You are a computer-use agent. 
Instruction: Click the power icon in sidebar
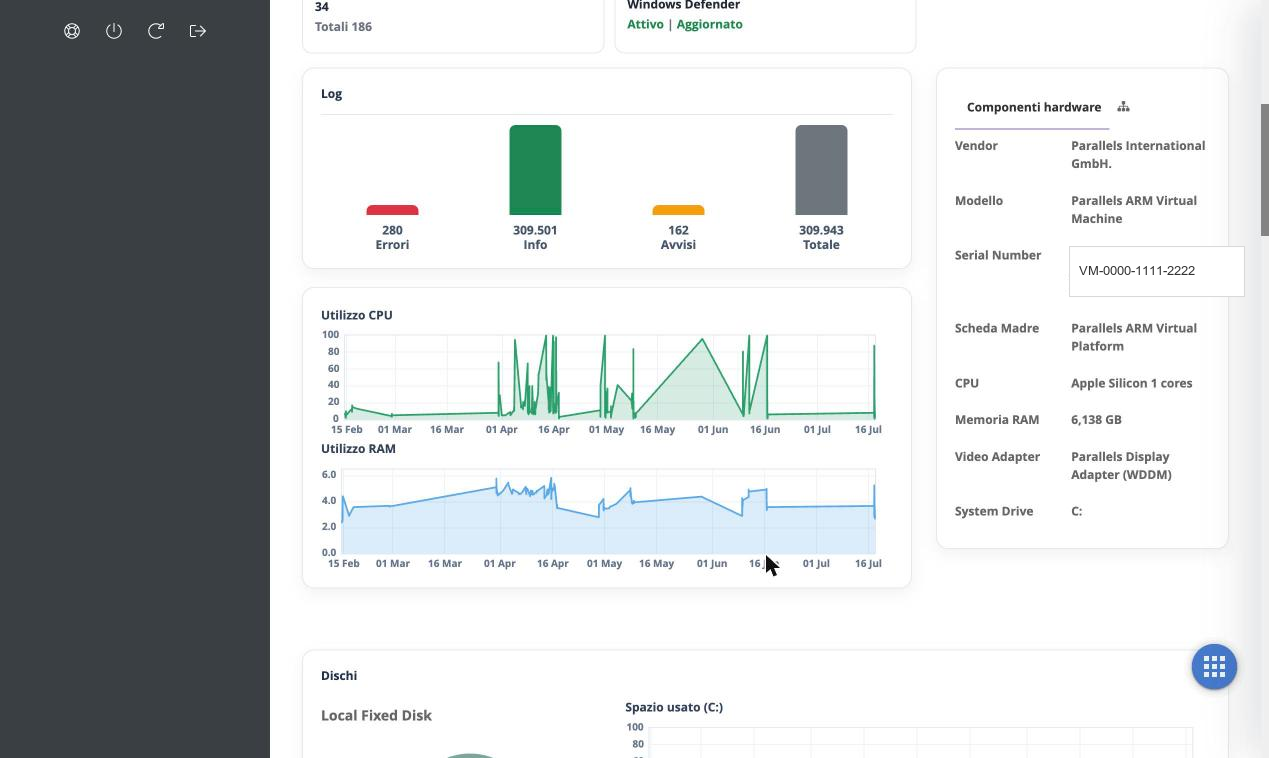click(x=114, y=31)
